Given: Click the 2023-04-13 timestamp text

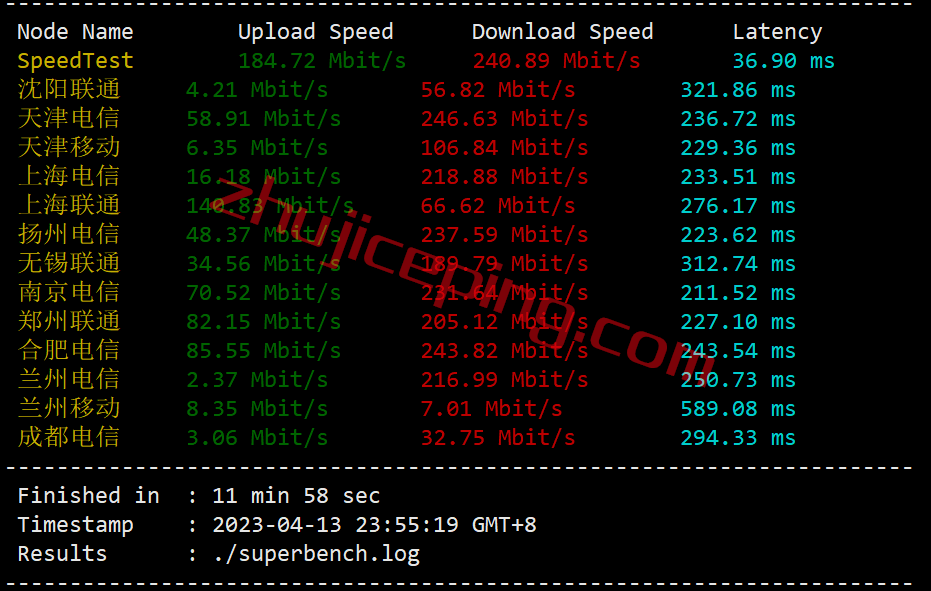Looking at the screenshot, I should [277, 524].
